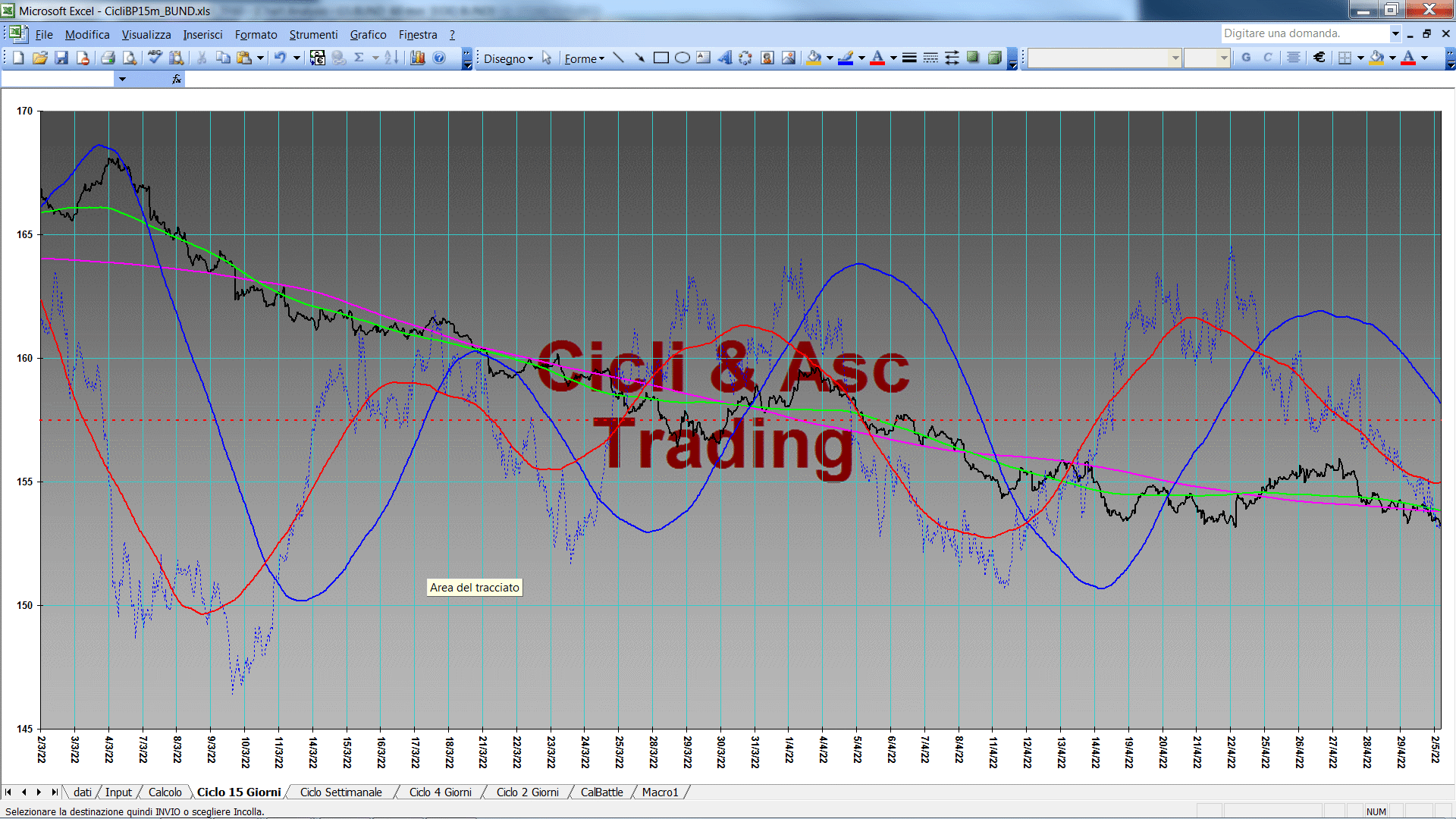Screen dimensions: 1456x819
Task: Click the New workbook icon
Action: click(18, 58)
